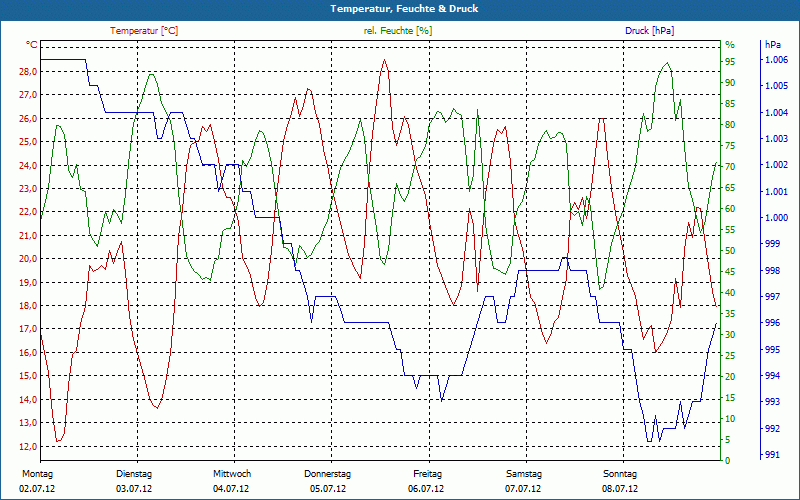Select the '15,0' temperature axis value

pos(28,376)
